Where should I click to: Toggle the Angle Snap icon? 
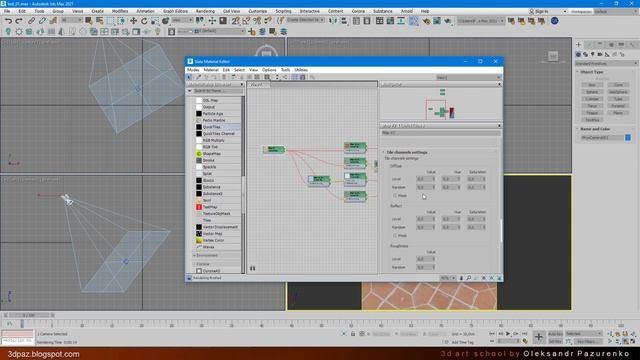point(247,20)
